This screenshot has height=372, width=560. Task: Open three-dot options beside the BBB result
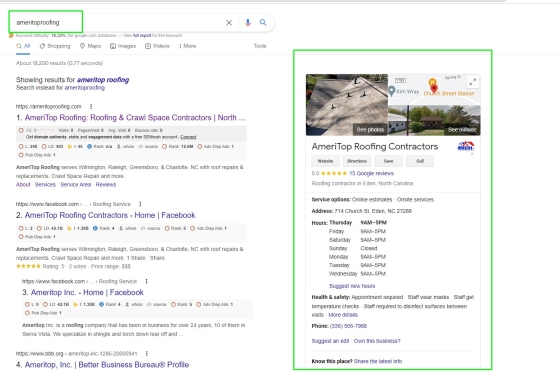tap(147, 353)
